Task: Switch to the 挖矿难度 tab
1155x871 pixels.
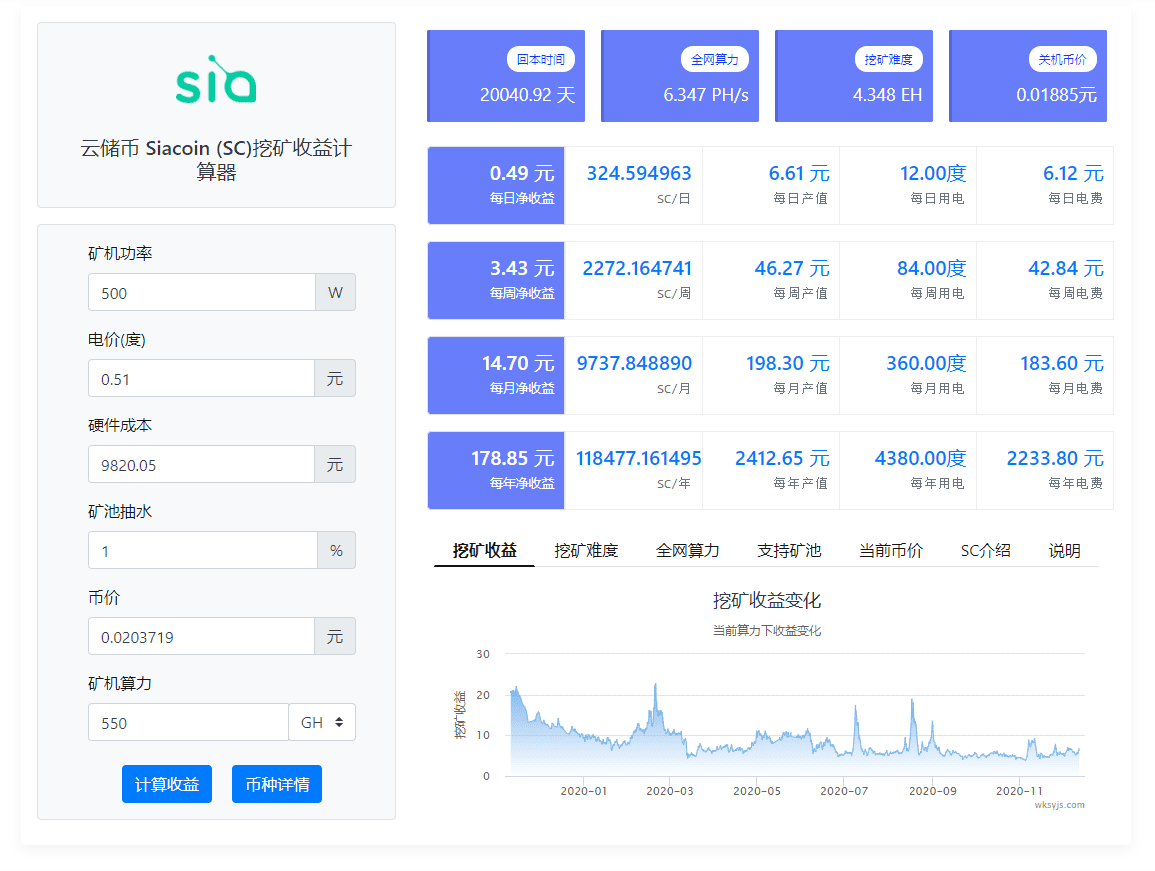Action: tap(586, 550)
